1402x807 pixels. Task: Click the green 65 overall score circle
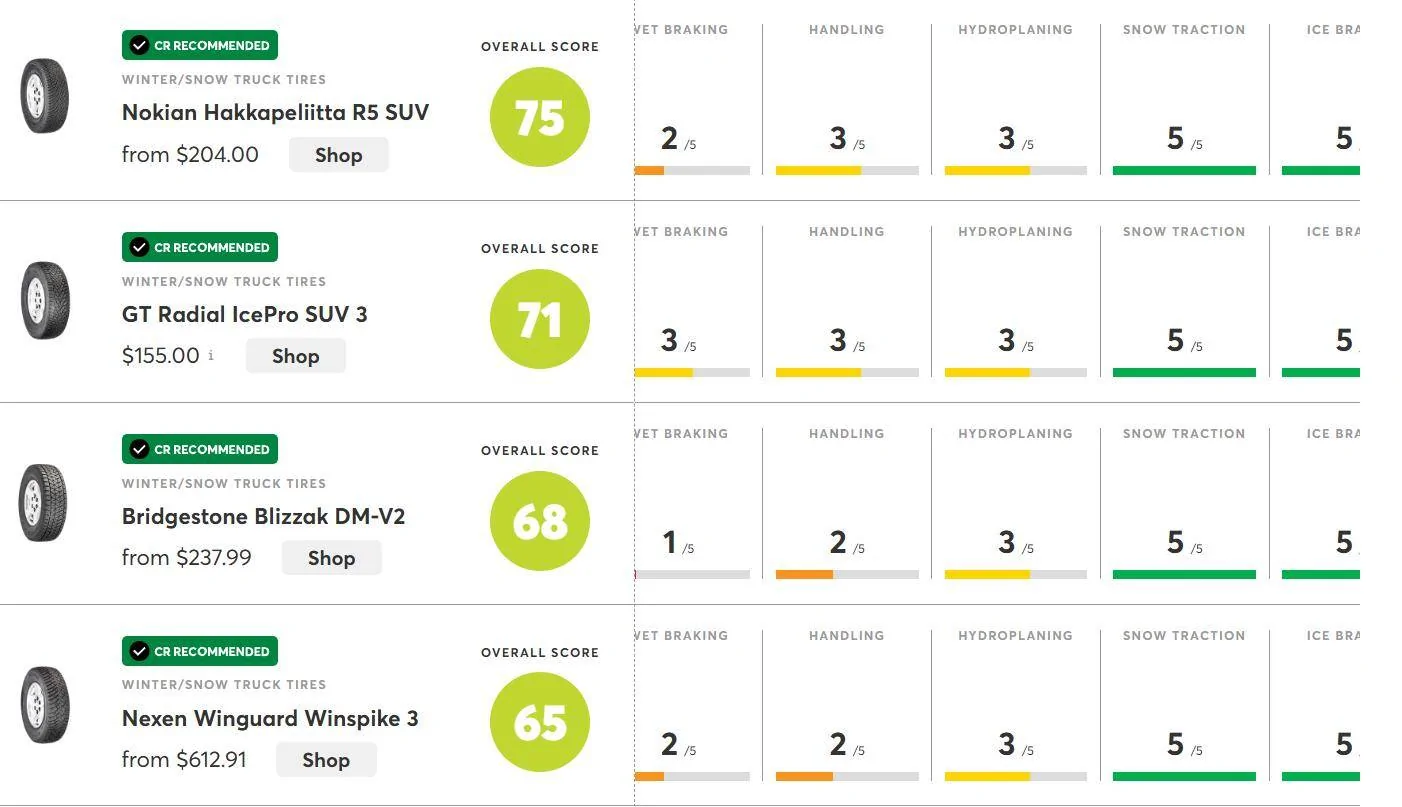tap(540, 722)
